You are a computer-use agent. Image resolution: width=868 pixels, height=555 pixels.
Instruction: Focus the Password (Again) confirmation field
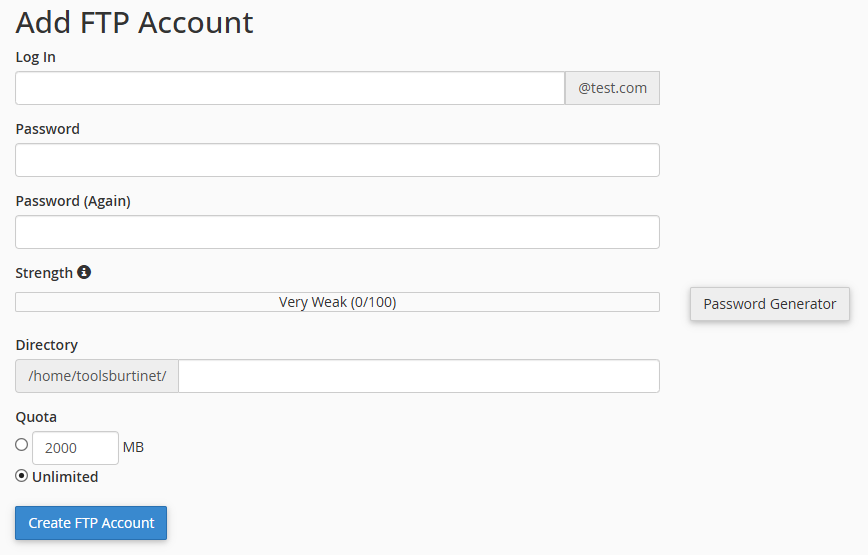337,232
